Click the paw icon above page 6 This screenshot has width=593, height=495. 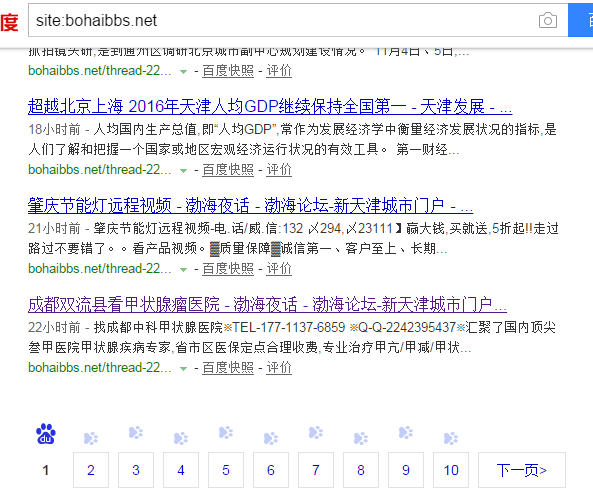[x=271, y=438]
